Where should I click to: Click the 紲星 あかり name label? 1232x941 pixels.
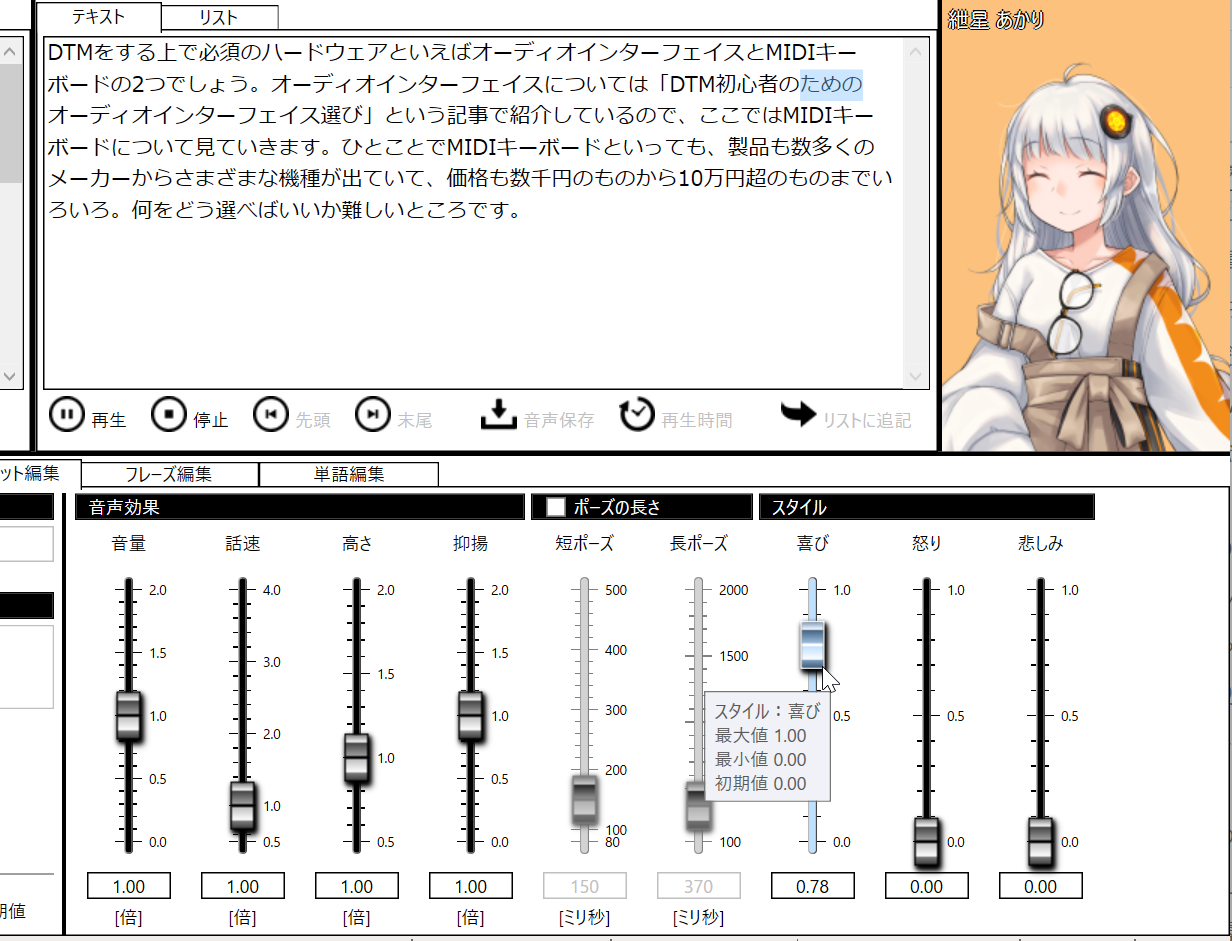tap(996, 19)
